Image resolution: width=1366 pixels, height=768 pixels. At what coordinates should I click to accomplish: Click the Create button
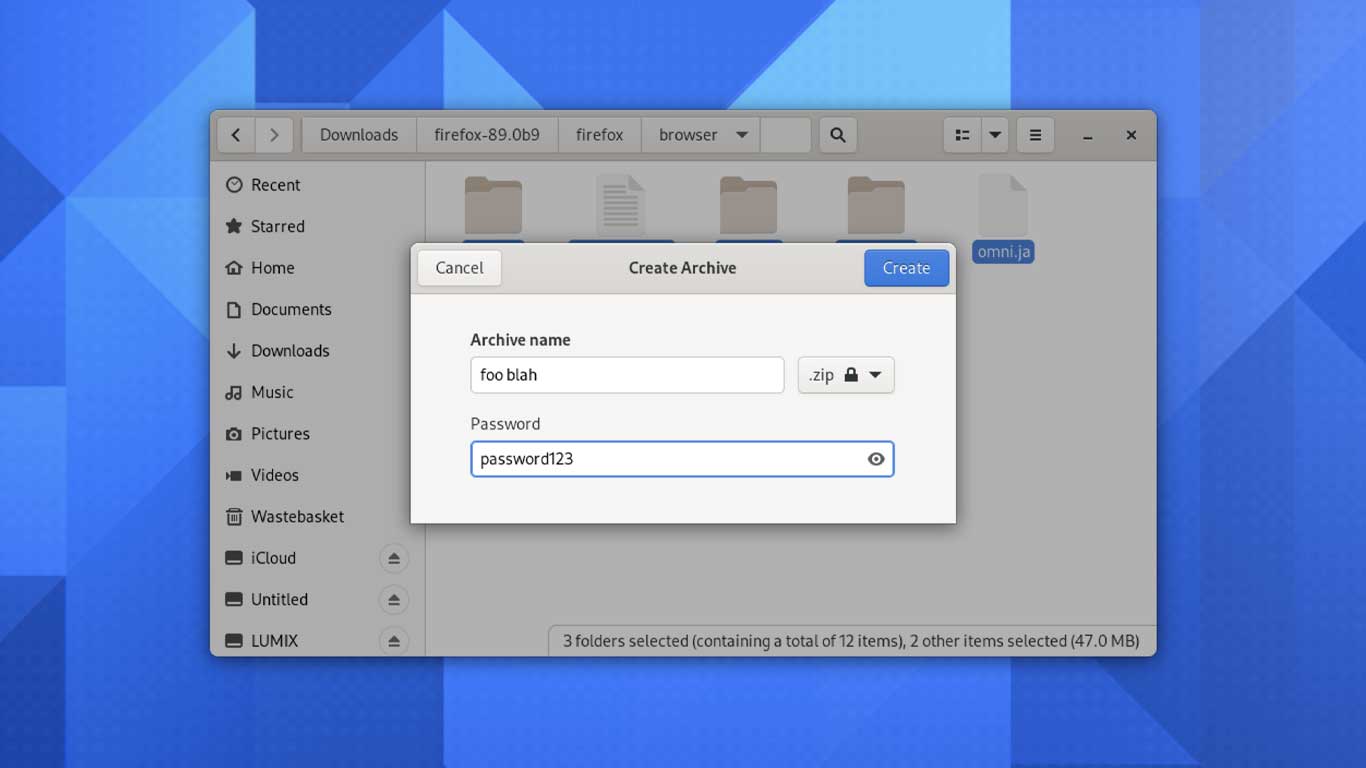tap(906, 268)
